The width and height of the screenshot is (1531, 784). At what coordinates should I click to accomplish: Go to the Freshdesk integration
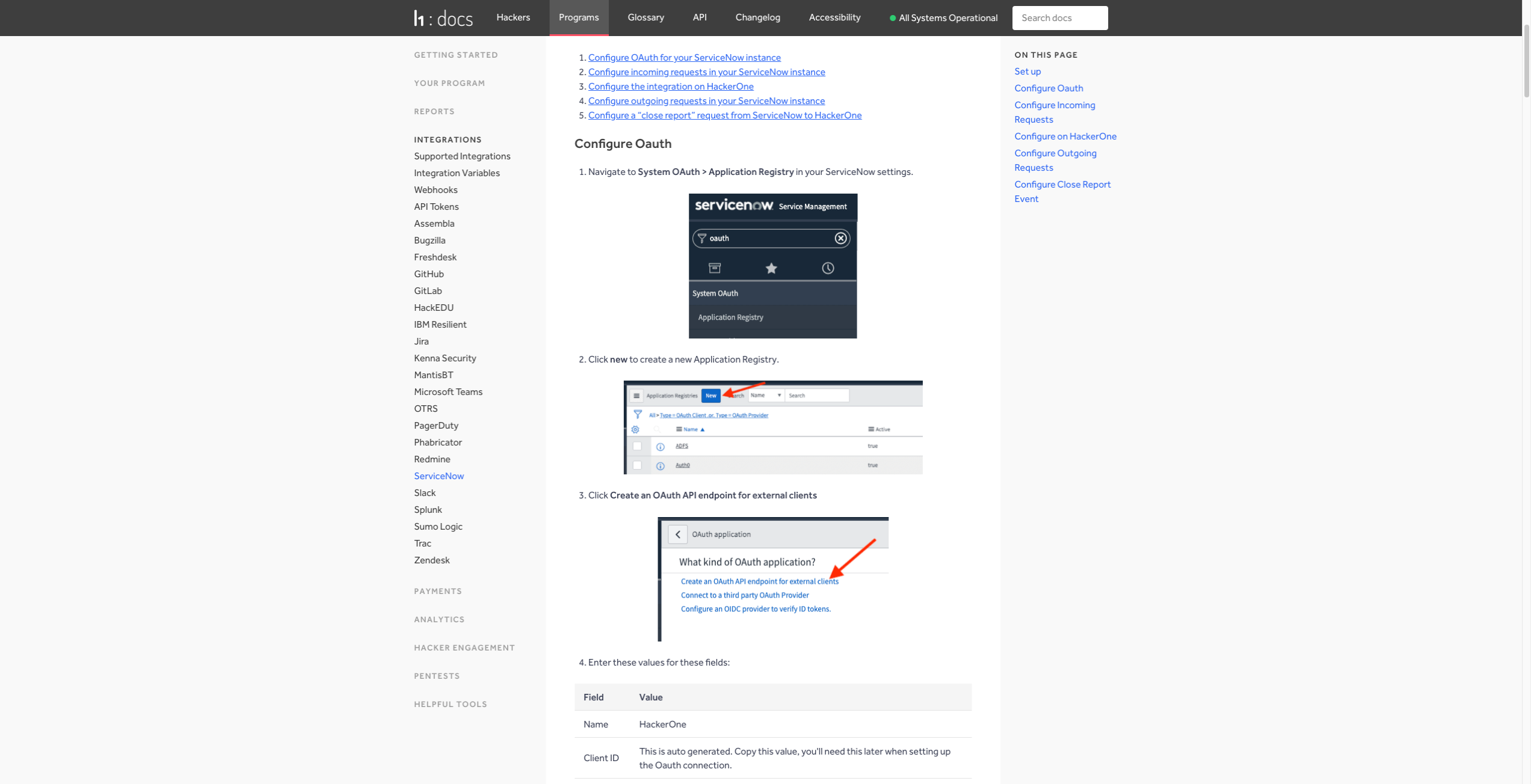[x=435, y=257]
